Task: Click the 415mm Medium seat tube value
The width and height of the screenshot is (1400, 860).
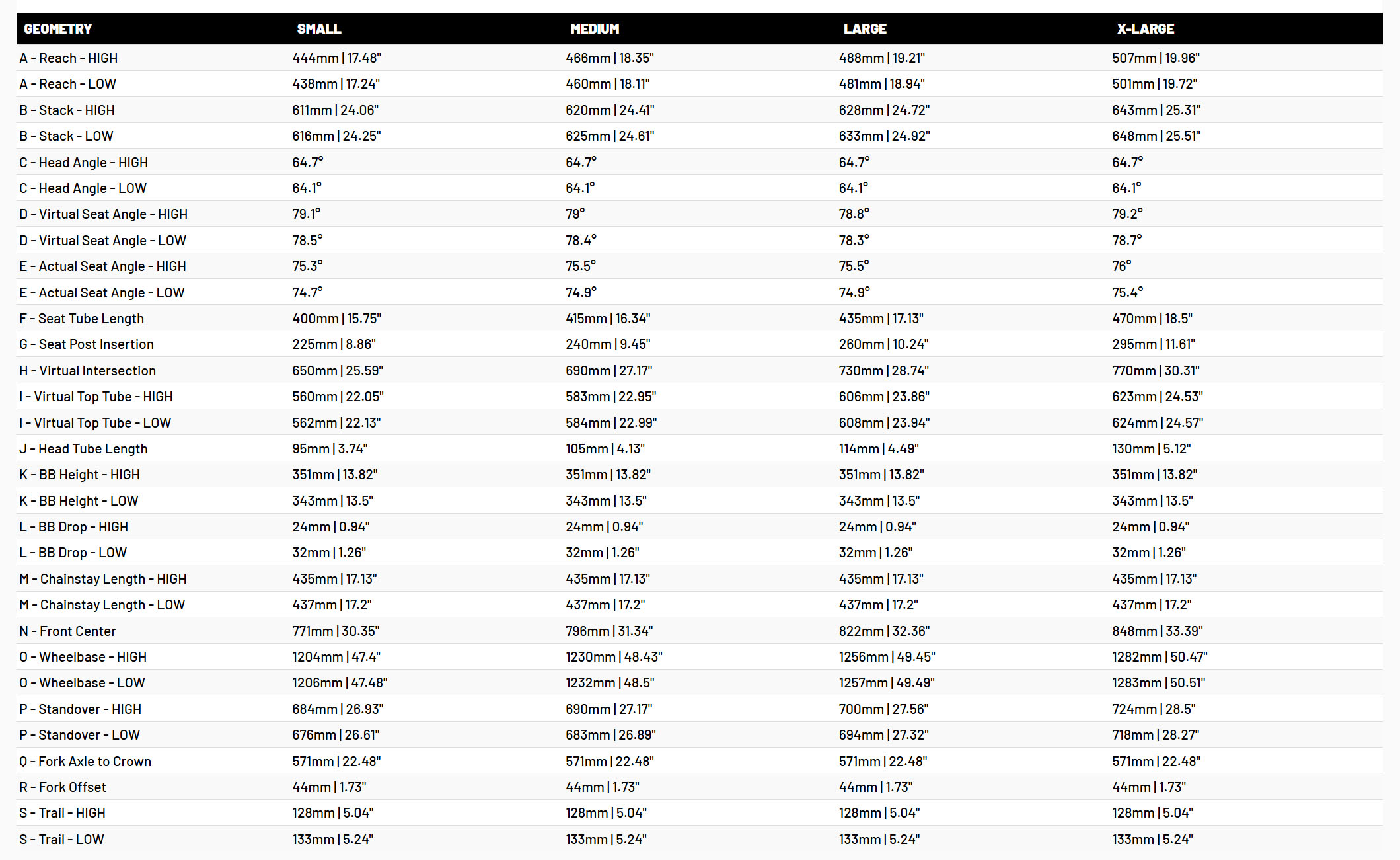Action: (x=608, y=319)
